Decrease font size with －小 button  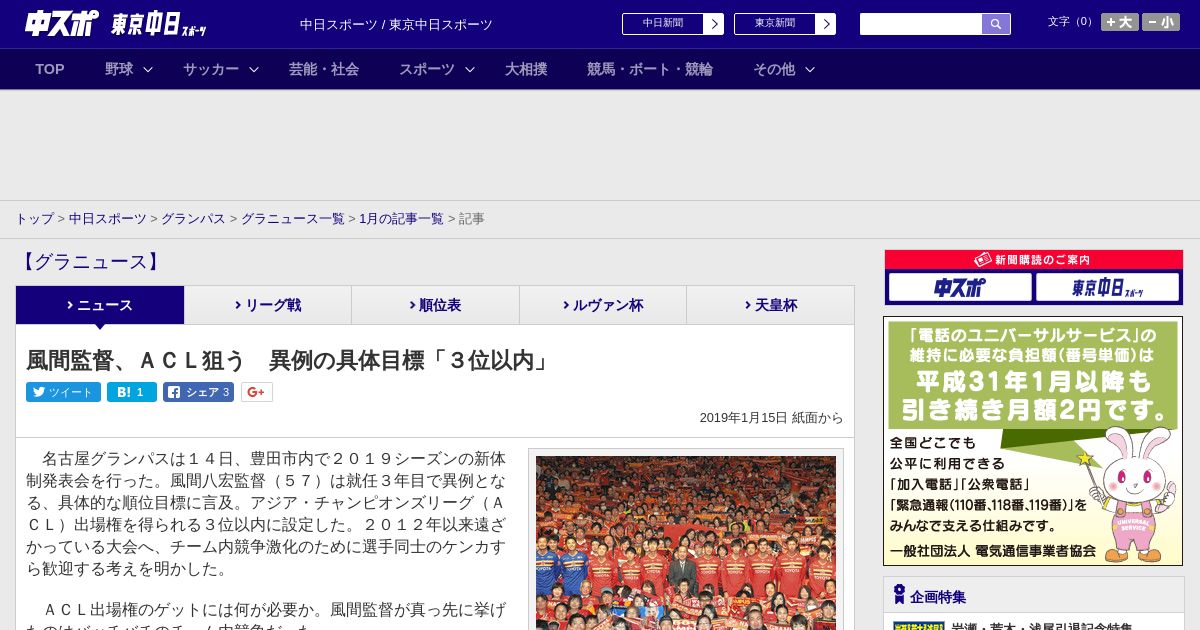click(x=1161, y=22)
